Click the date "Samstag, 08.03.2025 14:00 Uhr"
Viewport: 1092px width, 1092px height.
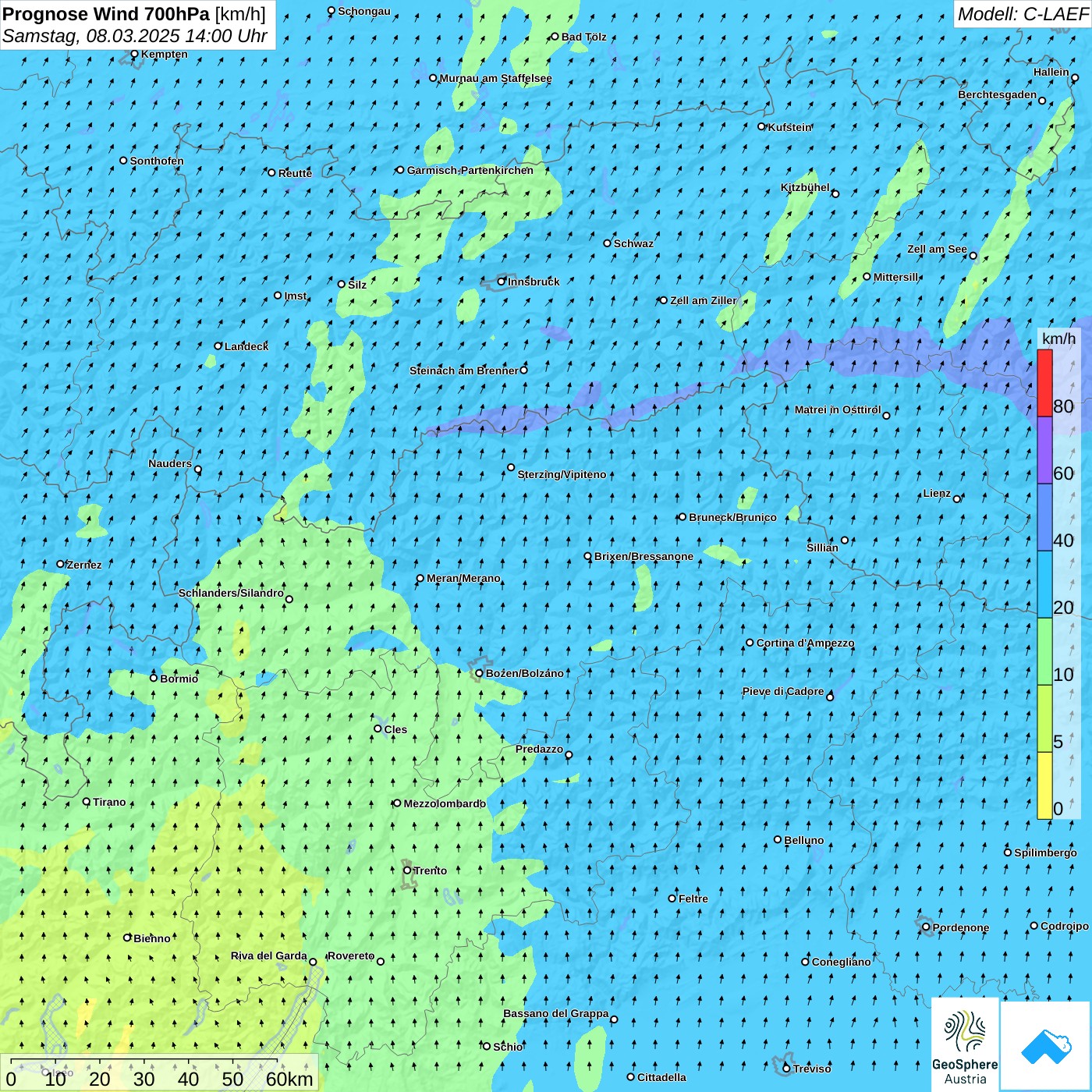point(135,36)
